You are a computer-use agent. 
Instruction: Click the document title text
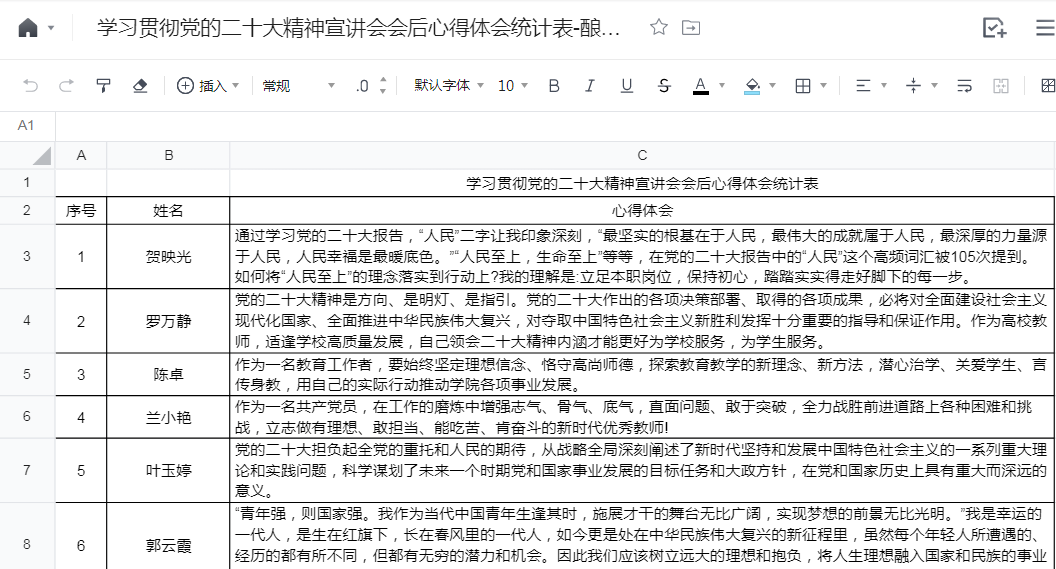[358, 28]
